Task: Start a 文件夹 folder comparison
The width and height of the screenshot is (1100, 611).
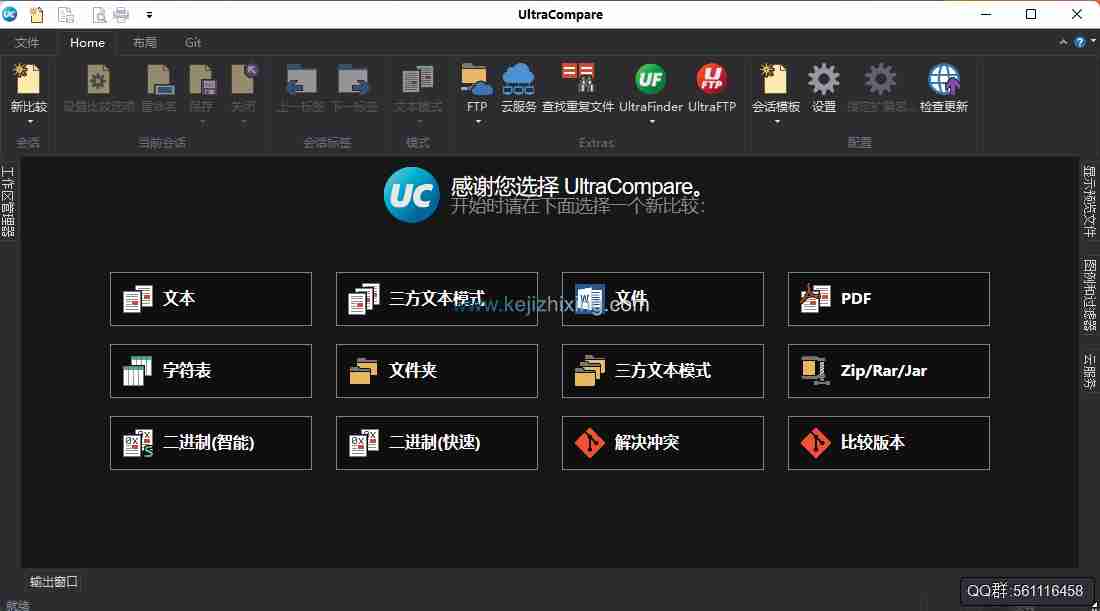Action: point(436,371)
